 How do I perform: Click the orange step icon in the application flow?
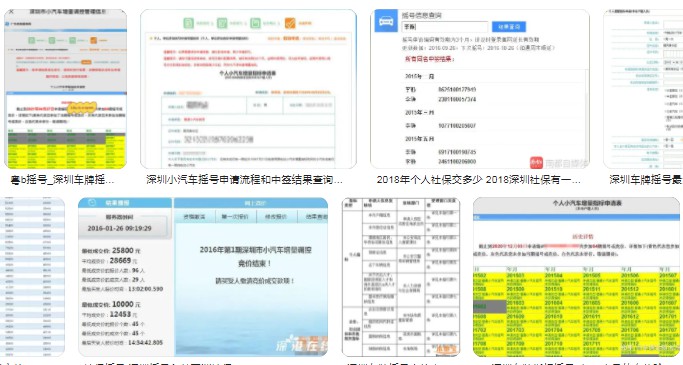click(x=290, y=23)
